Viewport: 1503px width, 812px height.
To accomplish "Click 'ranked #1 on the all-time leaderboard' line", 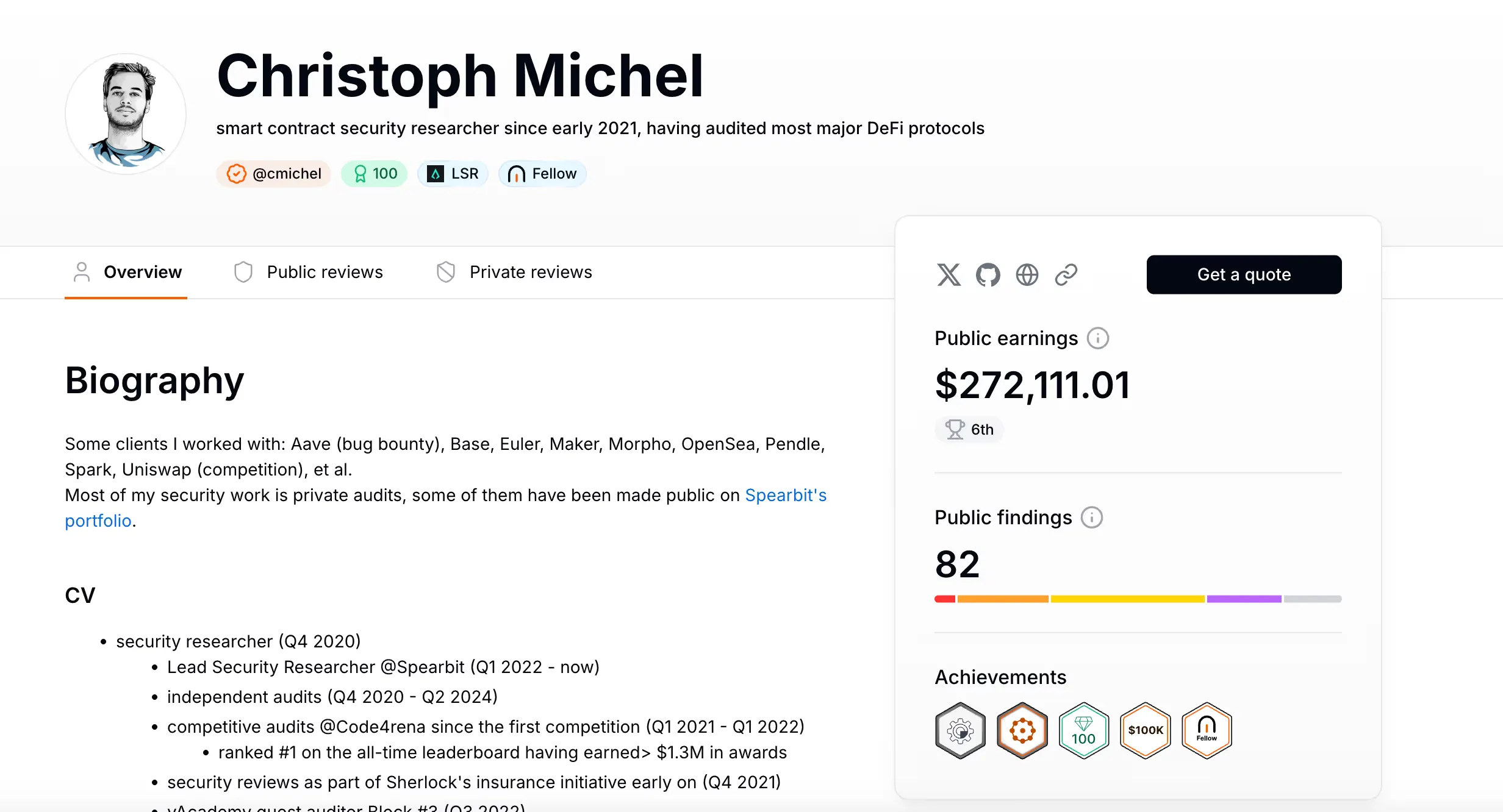I will (x=503, y=753).
